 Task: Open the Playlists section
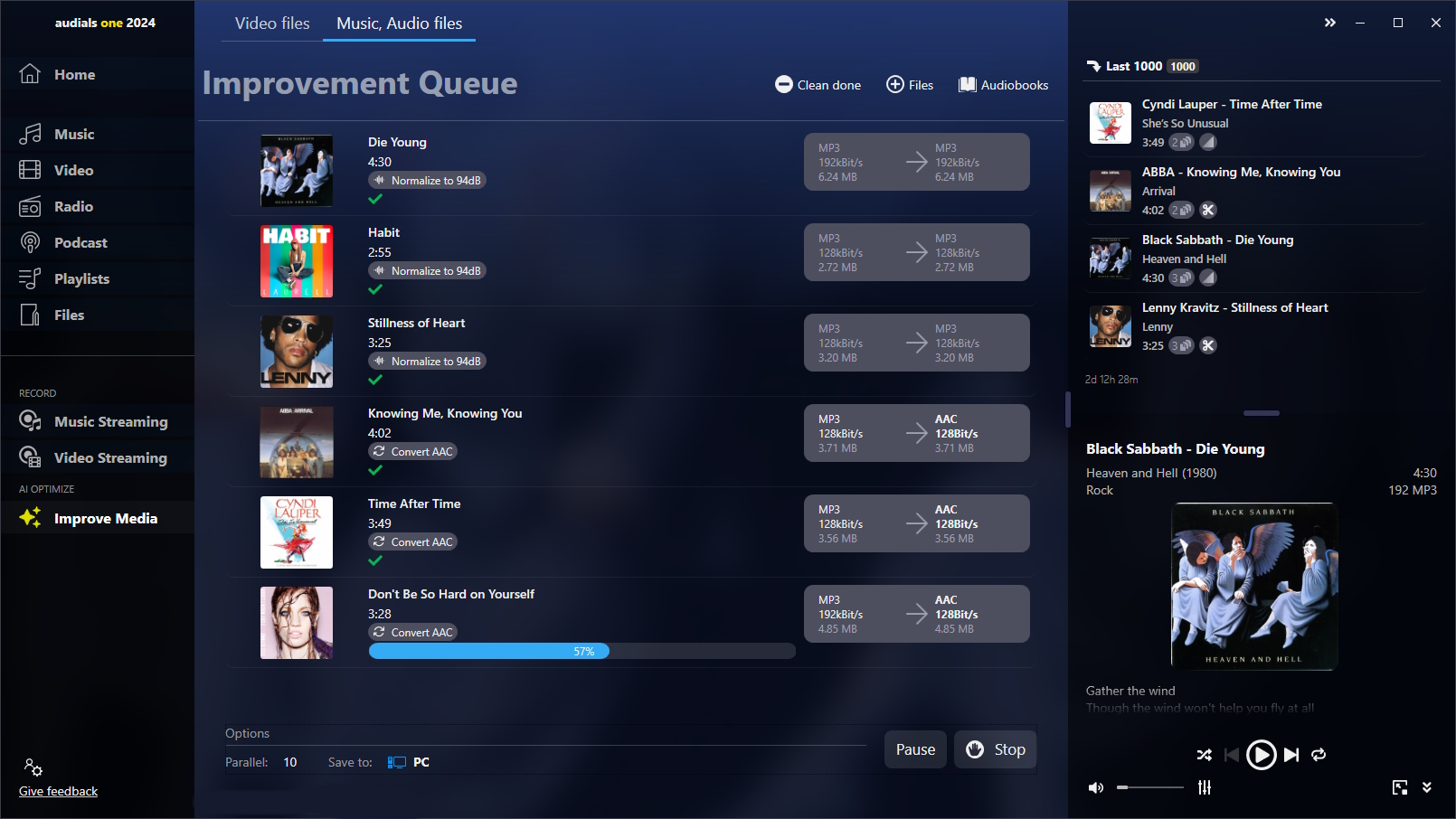(x=97, y=278)
